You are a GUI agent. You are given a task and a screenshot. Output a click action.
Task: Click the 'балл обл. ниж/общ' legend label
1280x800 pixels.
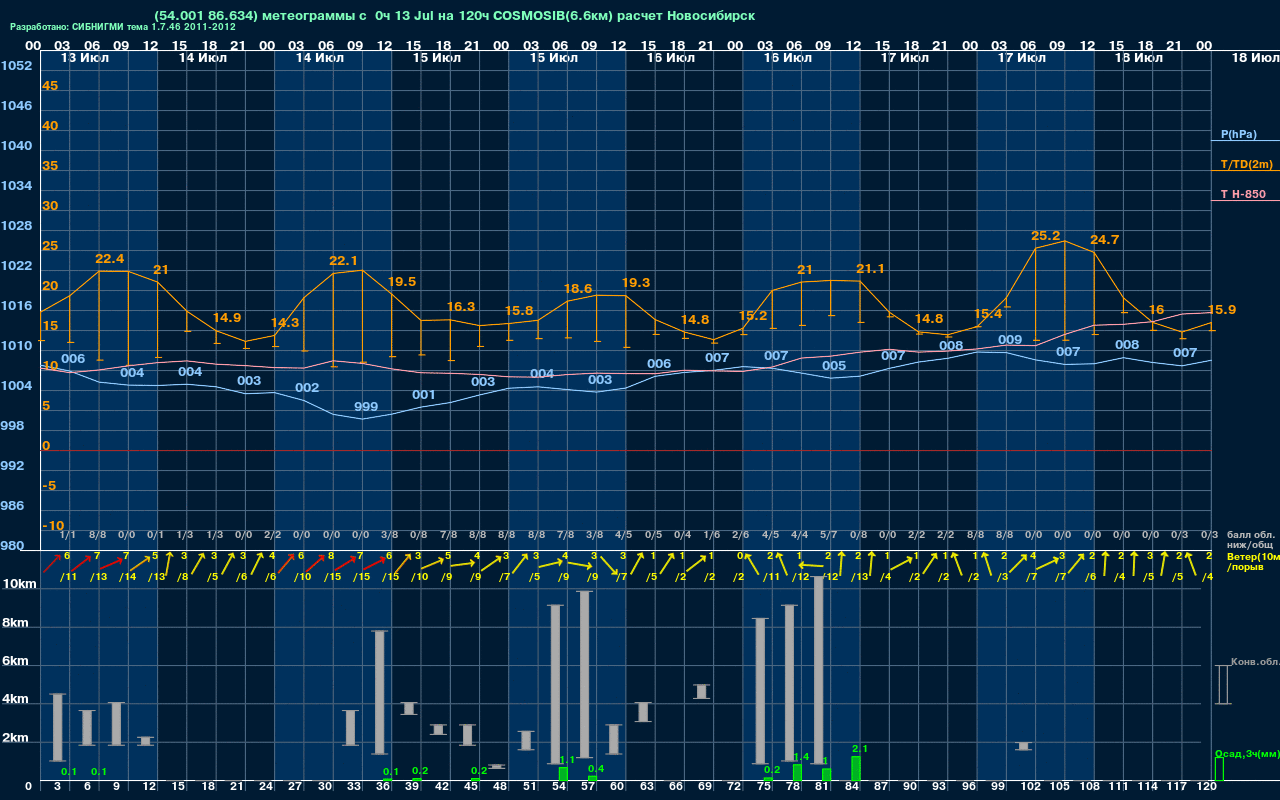(1251, 540)
